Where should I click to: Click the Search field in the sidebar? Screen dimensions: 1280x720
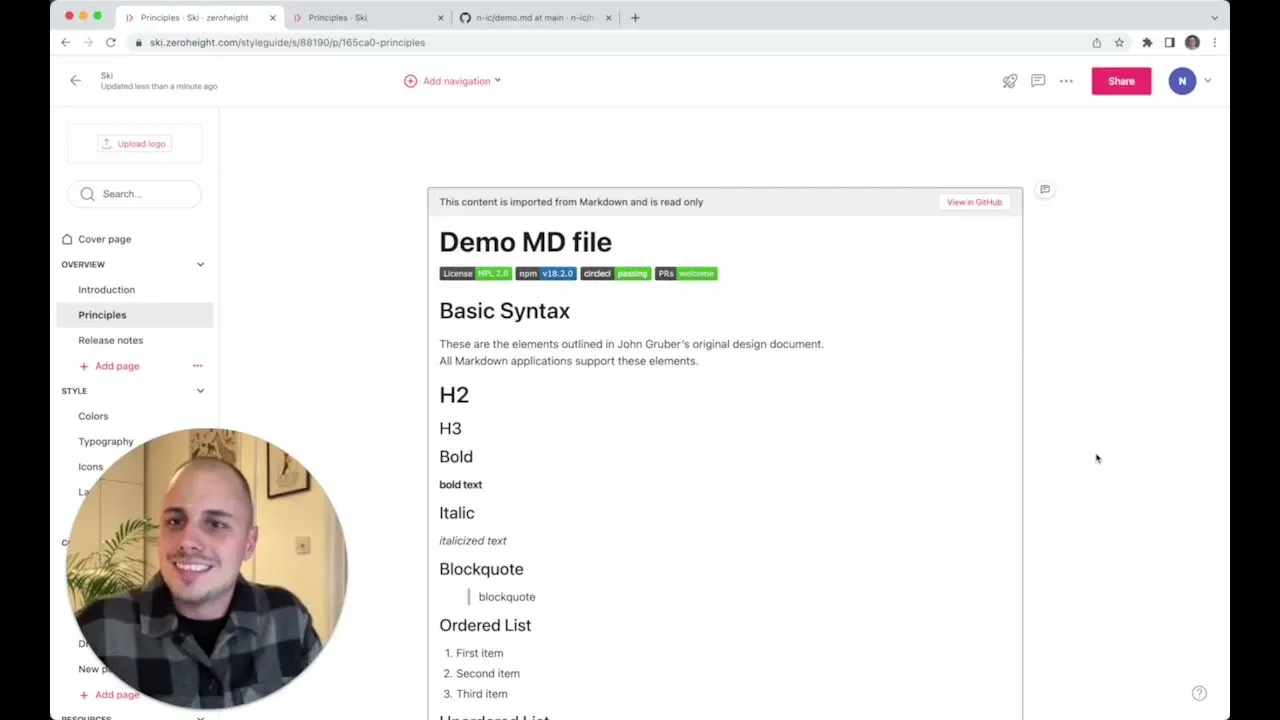134,194
